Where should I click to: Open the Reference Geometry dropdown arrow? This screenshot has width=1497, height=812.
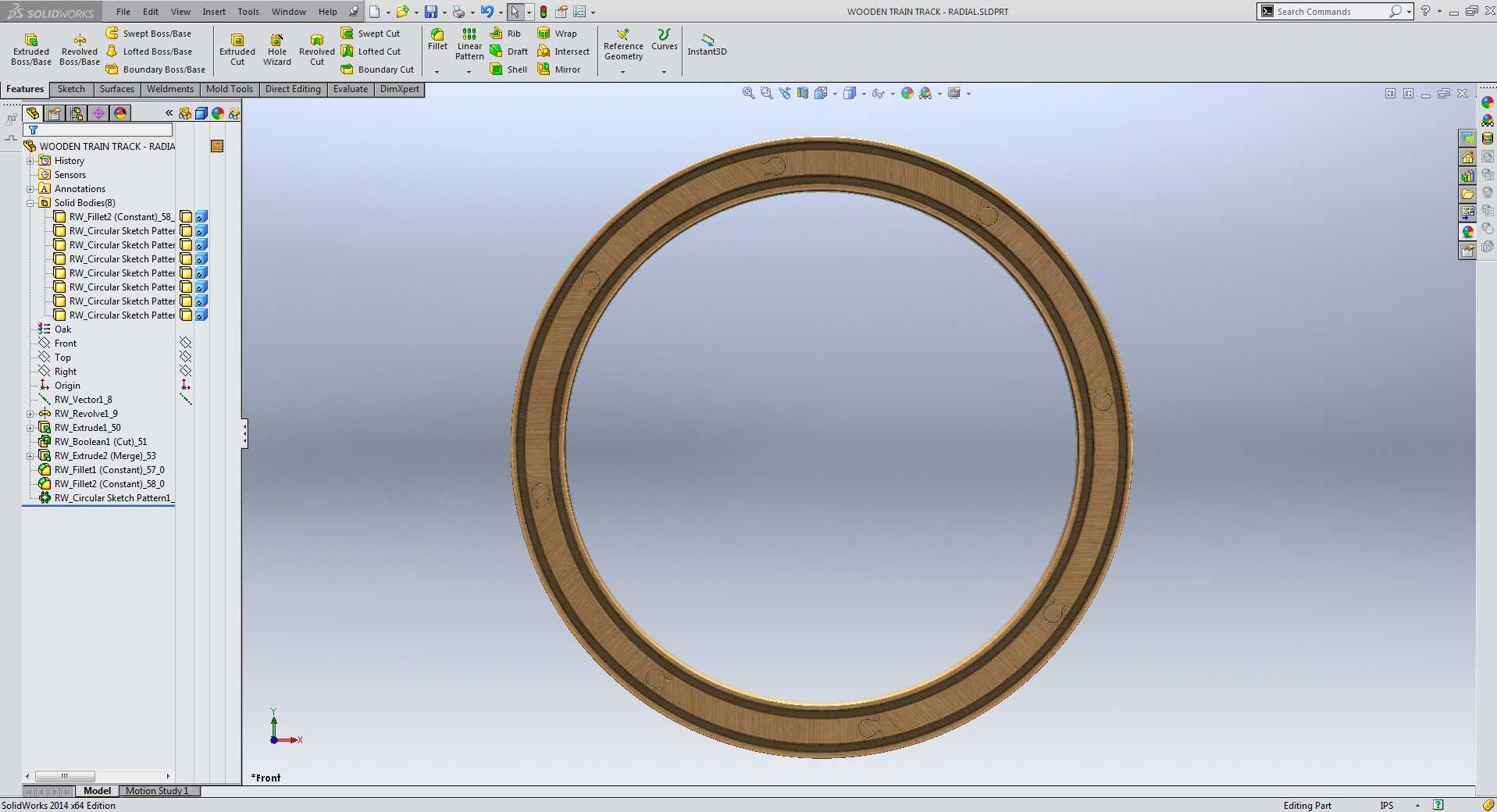pos(623,72)
